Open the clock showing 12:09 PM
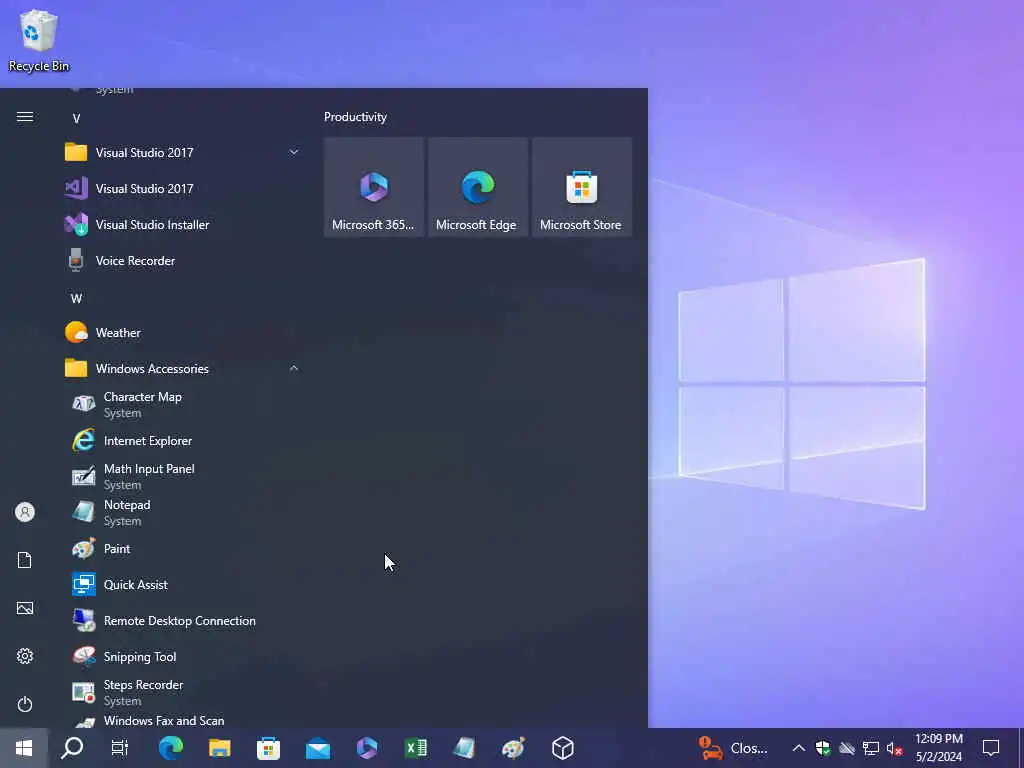The height and width of the screenshot is (768, 1024). (x=938, y=748)
